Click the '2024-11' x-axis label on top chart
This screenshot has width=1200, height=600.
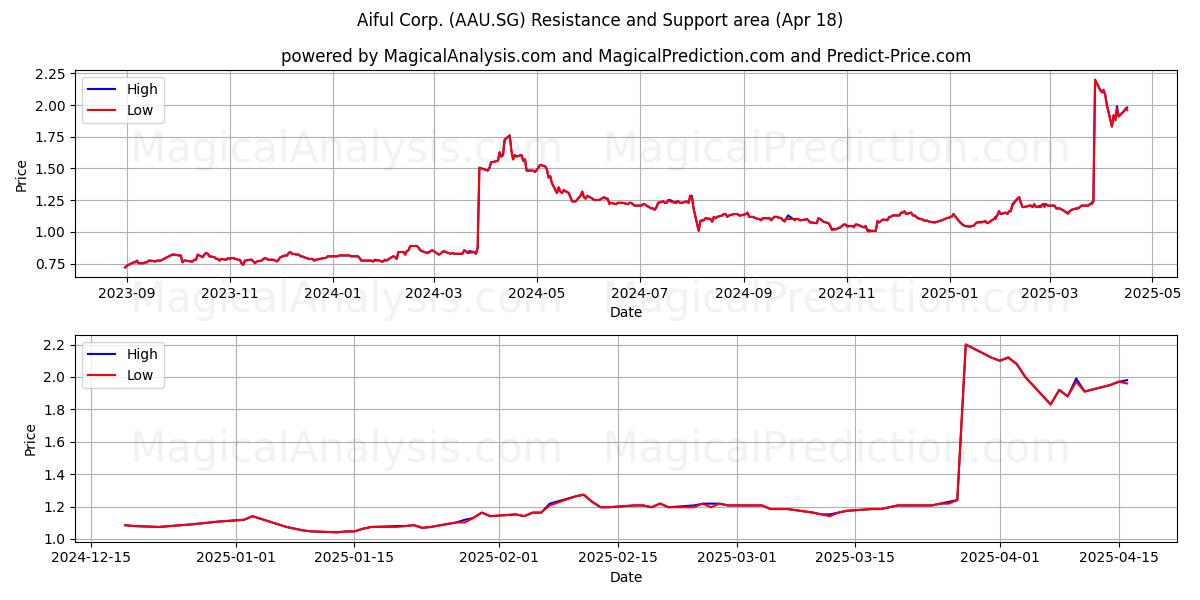pos(847,293)
